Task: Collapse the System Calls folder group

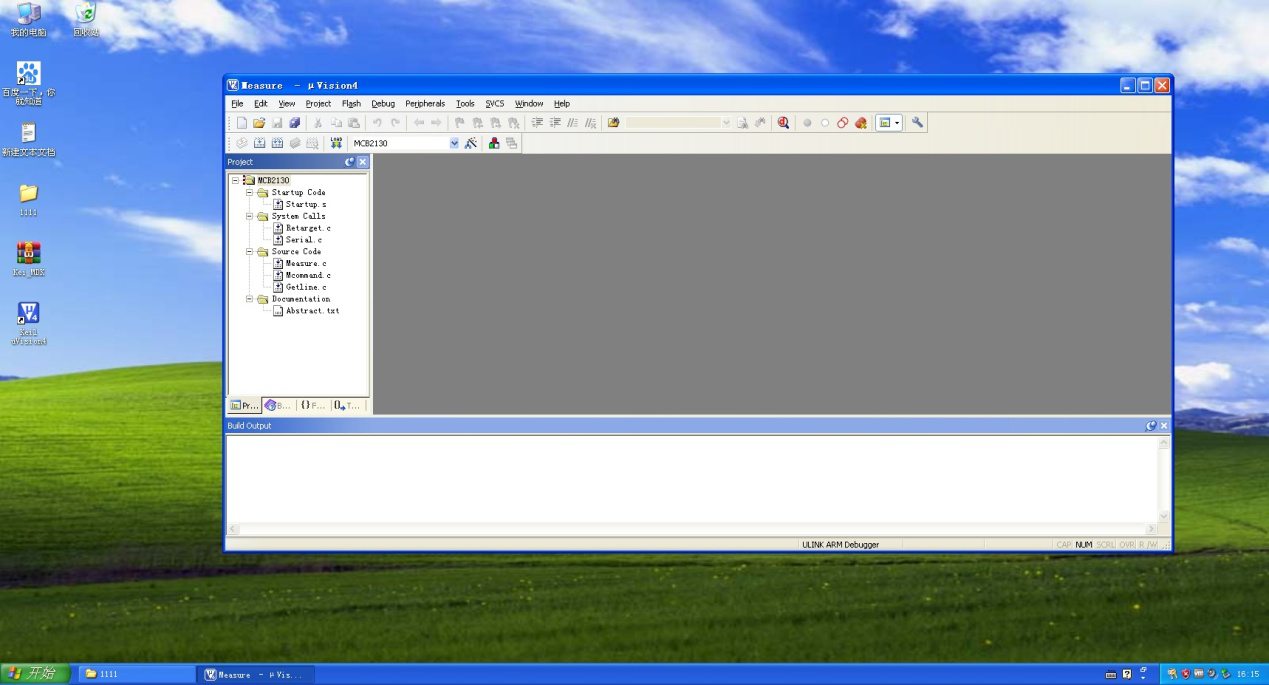Action: coord(250,216)
